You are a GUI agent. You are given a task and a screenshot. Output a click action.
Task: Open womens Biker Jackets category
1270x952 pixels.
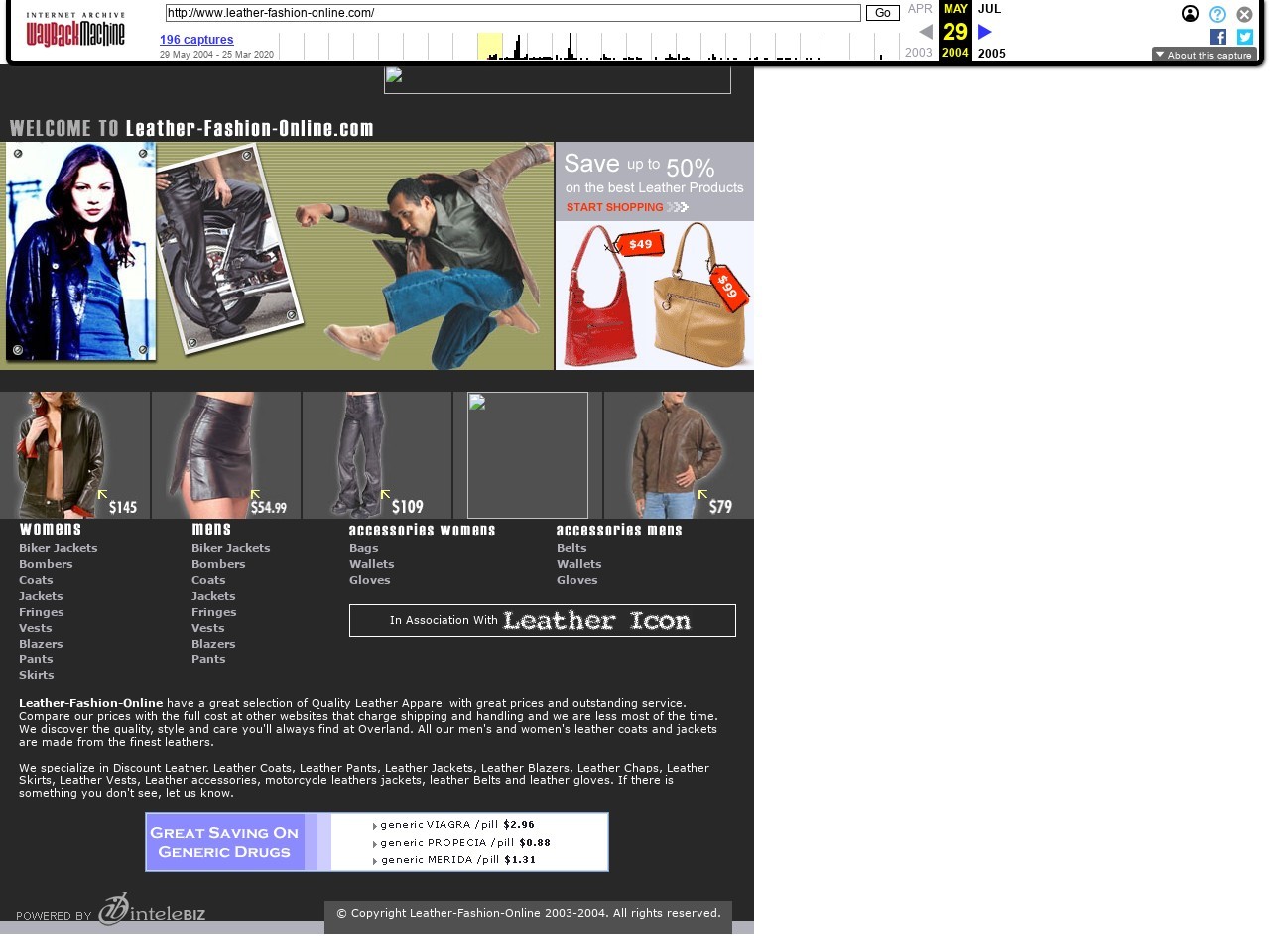click(59, 548)
